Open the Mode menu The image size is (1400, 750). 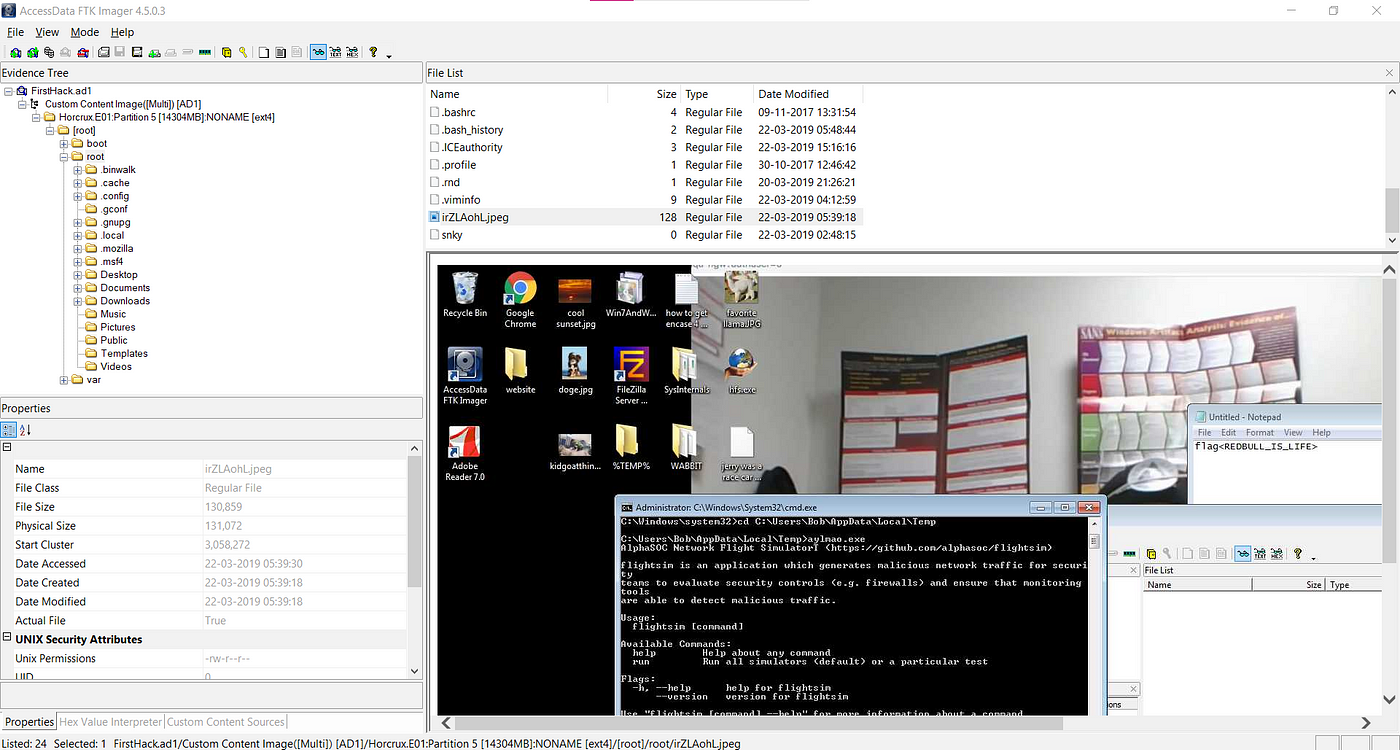(x=85, y=32)
